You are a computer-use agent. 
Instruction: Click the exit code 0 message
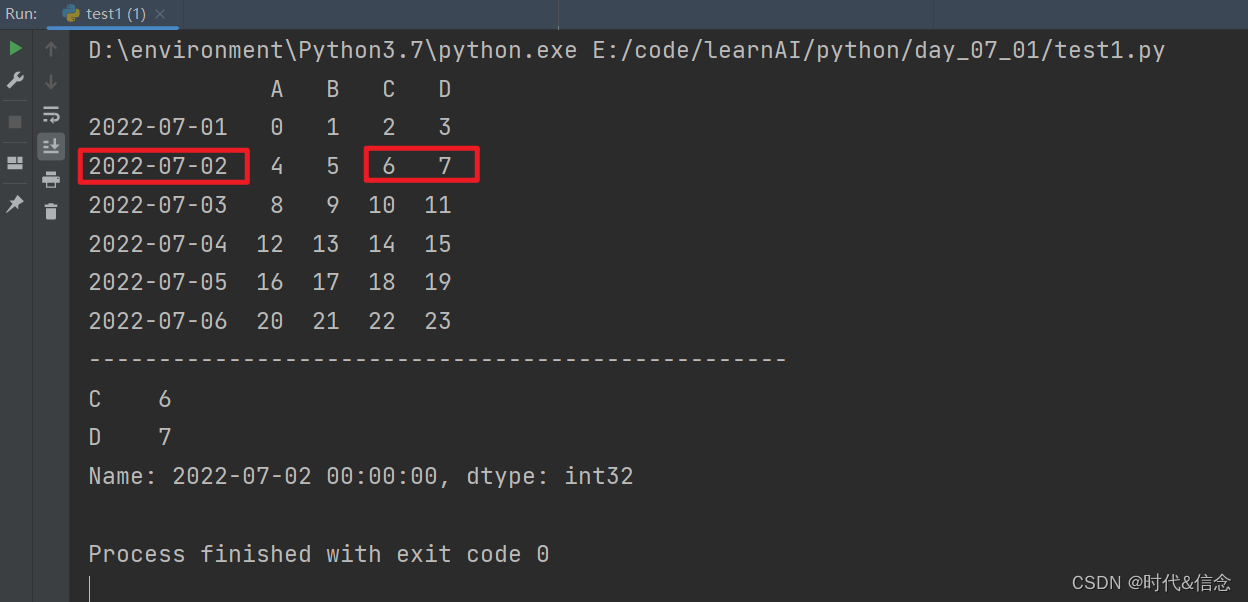point(316,553)
